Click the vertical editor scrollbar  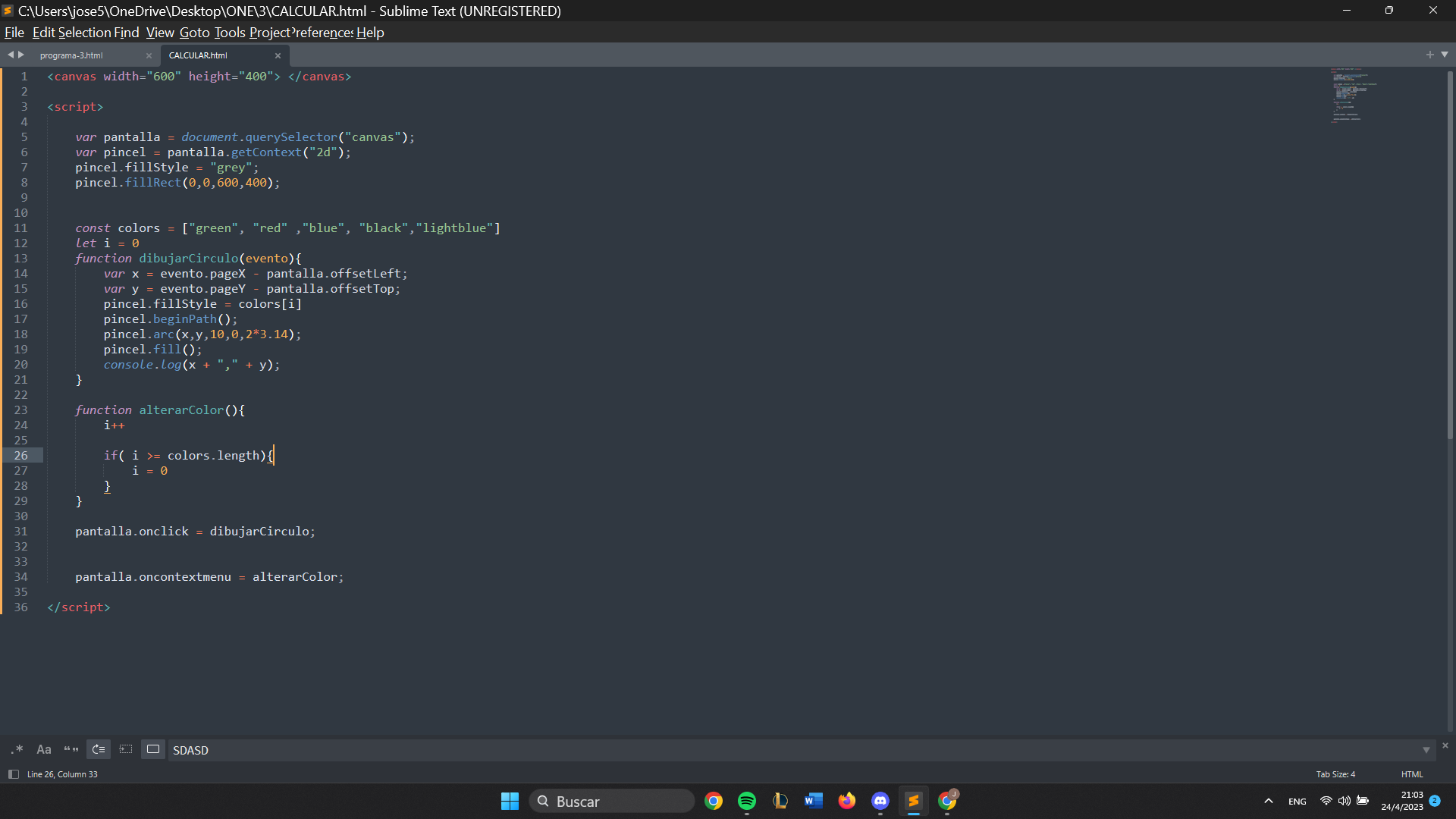pyautogui.click(x=1450, y=254)
